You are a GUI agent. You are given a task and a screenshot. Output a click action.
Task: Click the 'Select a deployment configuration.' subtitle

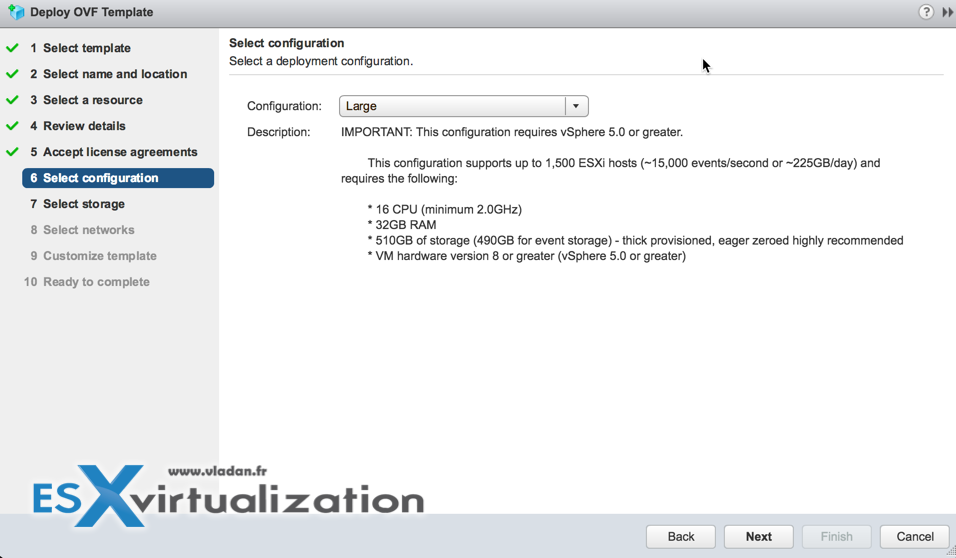(321, 62)
